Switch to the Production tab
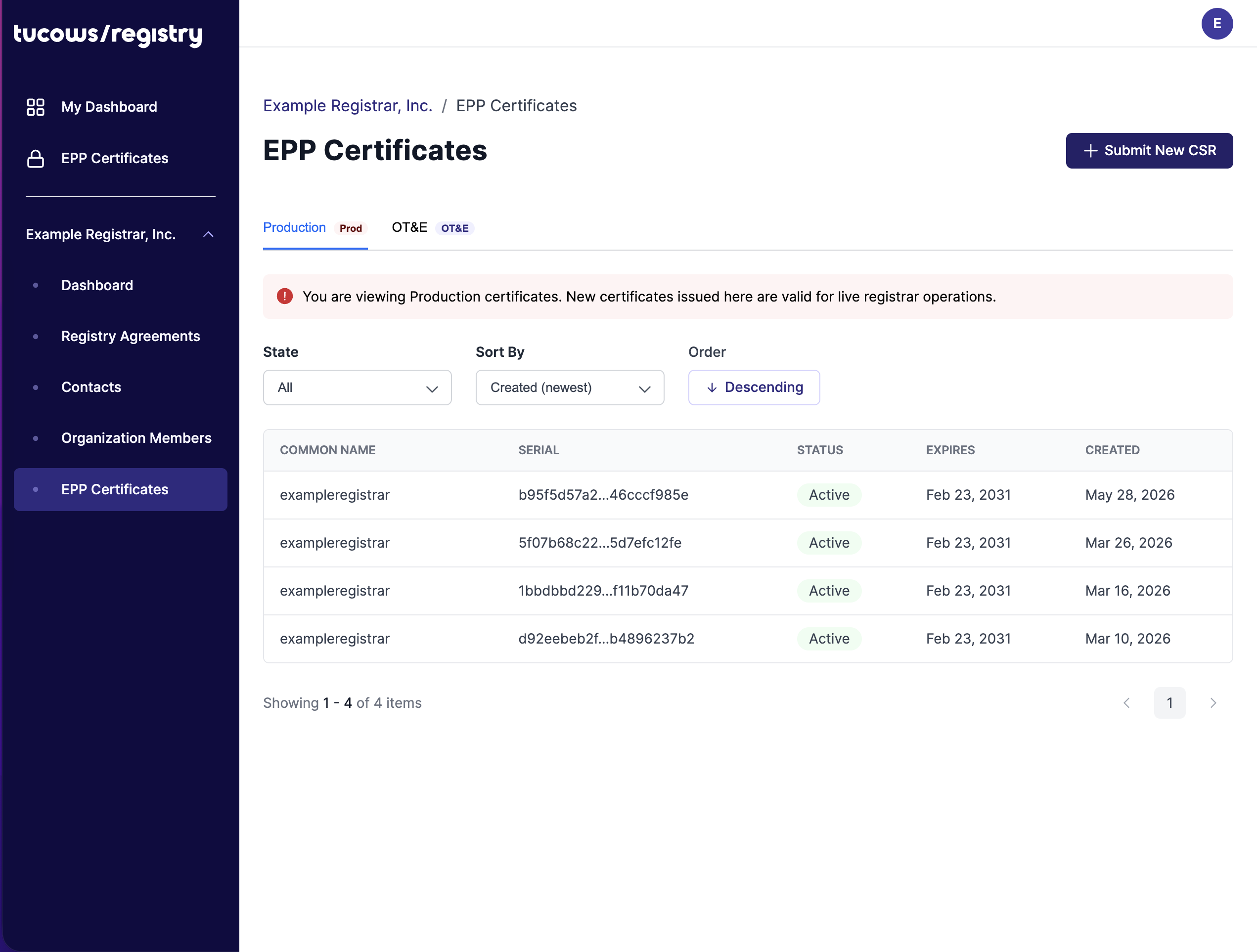This screenshot has height=952, width=1257. [x=315, y=228]
